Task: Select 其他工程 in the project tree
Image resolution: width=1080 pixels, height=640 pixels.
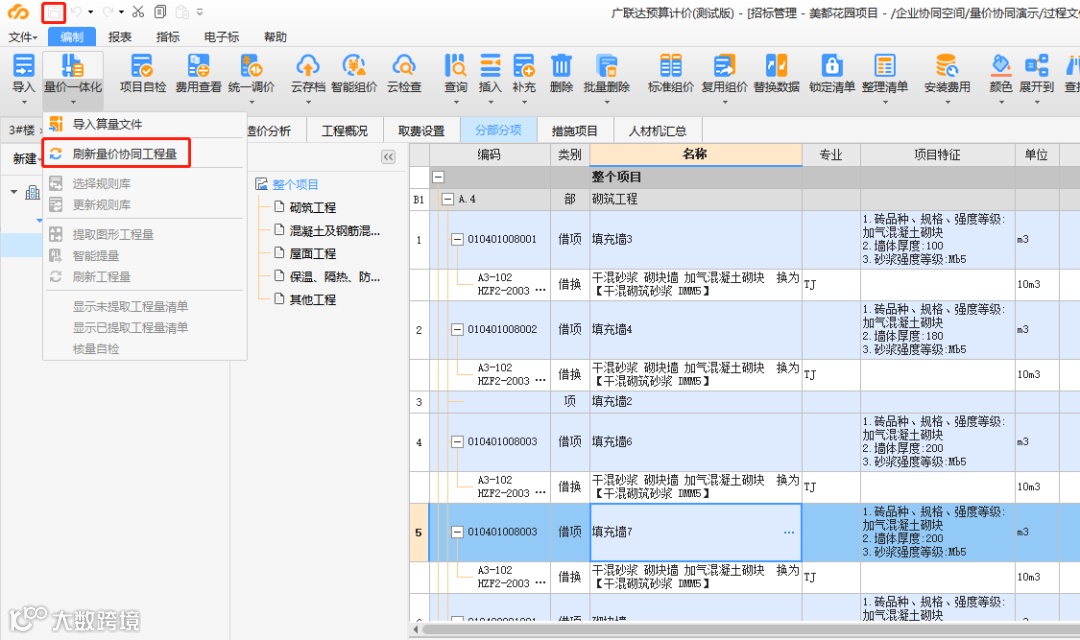Action: click(x=313, y=300)
